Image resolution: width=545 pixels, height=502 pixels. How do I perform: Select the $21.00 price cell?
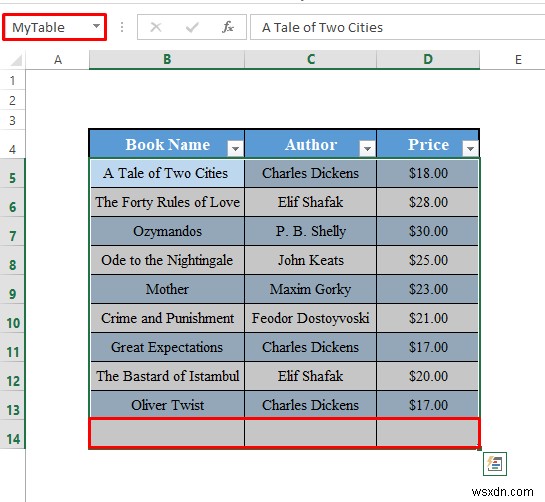tap(428, 318)
